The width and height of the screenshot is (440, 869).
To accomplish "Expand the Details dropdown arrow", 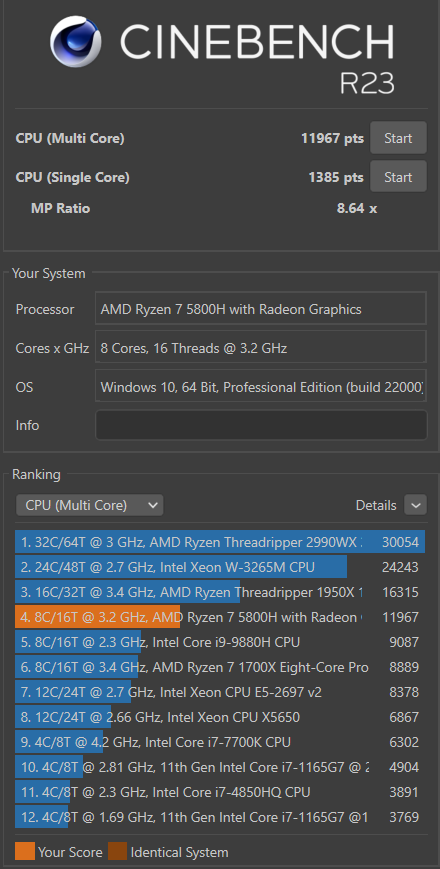I will click(x=416, y=505).
